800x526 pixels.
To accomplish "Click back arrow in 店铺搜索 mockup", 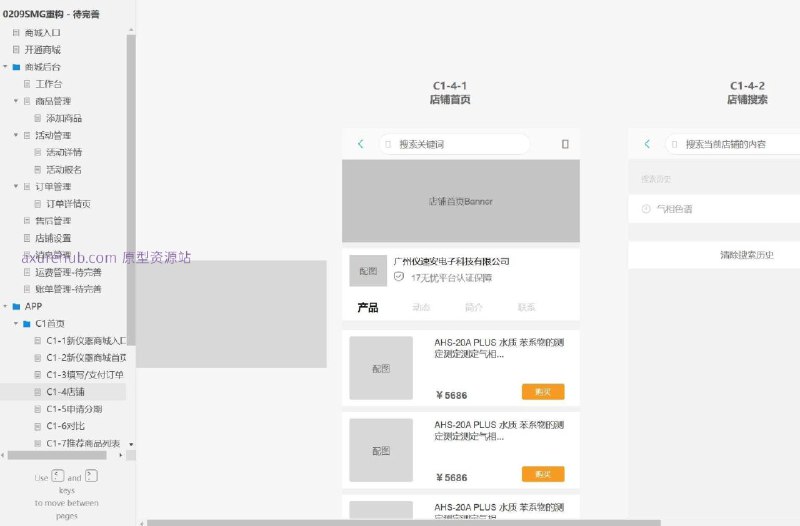I will coord(647,144).
